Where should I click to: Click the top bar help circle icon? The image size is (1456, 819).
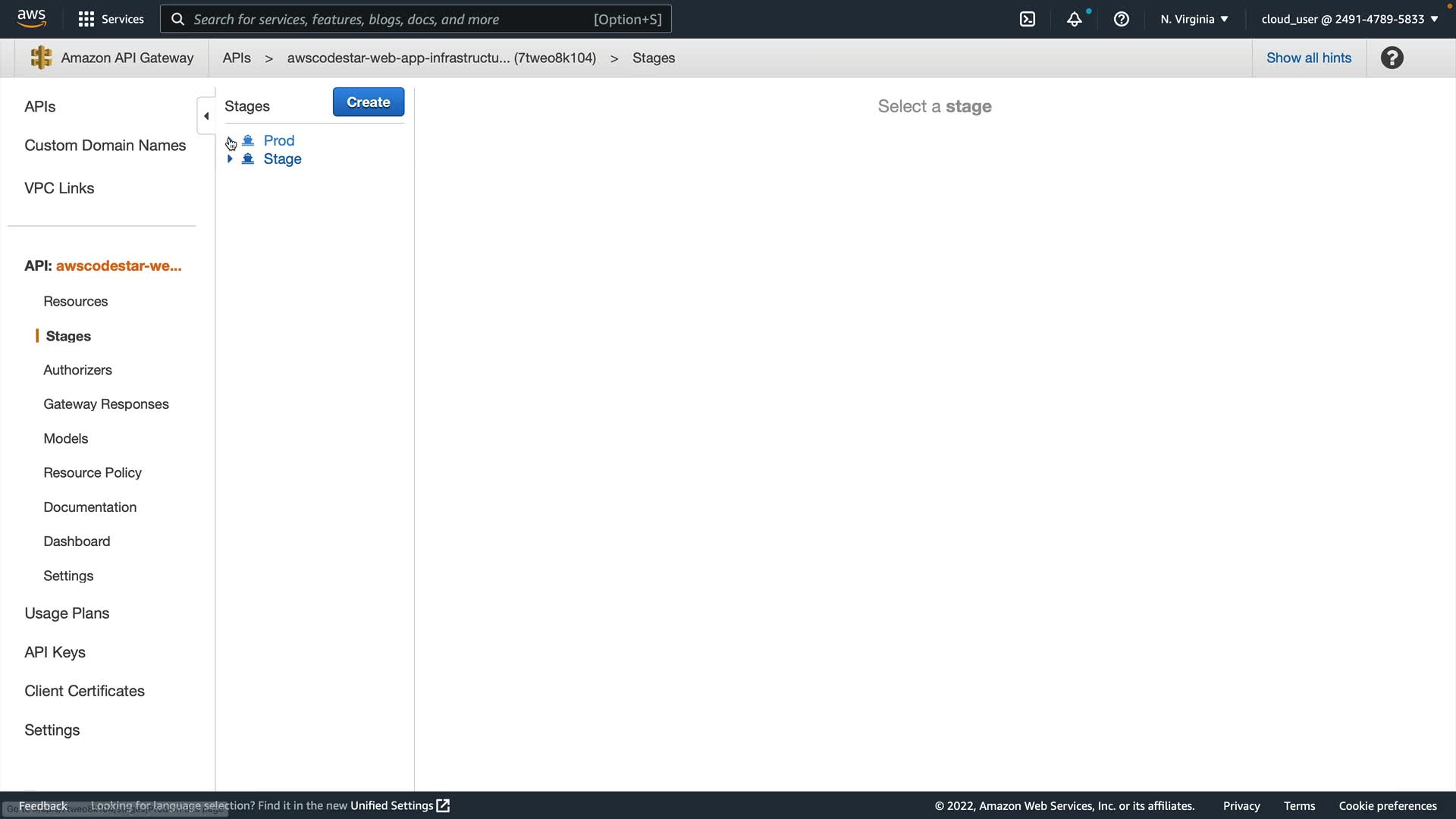pyautogui.click(x=1121, y=19)
